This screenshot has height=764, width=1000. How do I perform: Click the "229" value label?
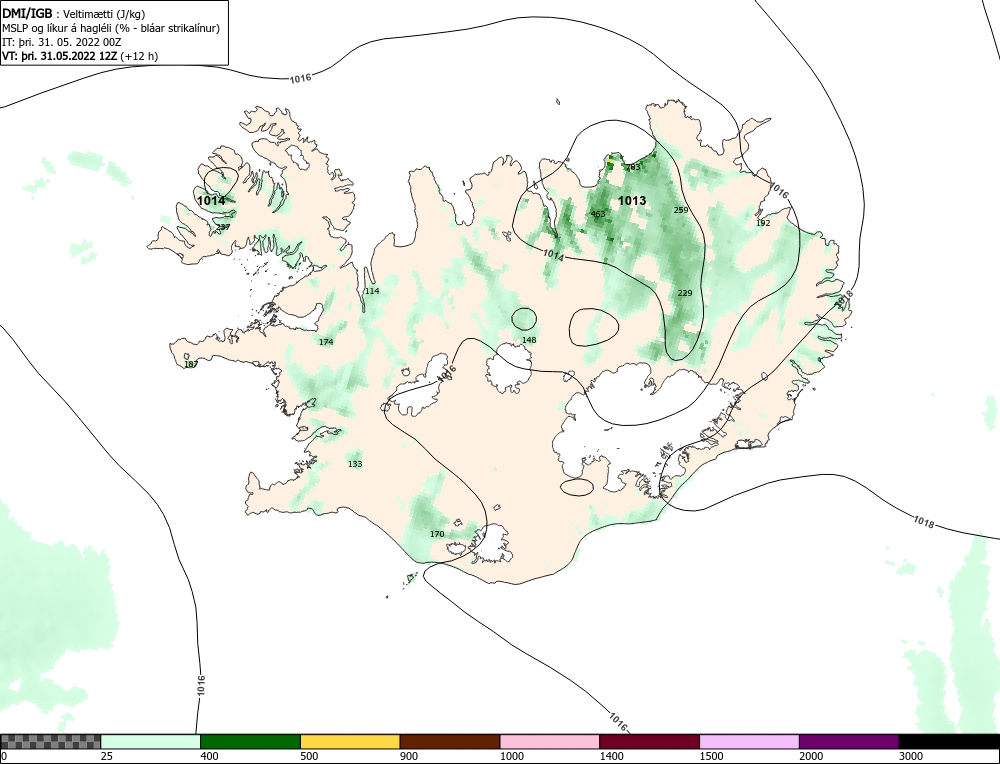tap(685, 293)
